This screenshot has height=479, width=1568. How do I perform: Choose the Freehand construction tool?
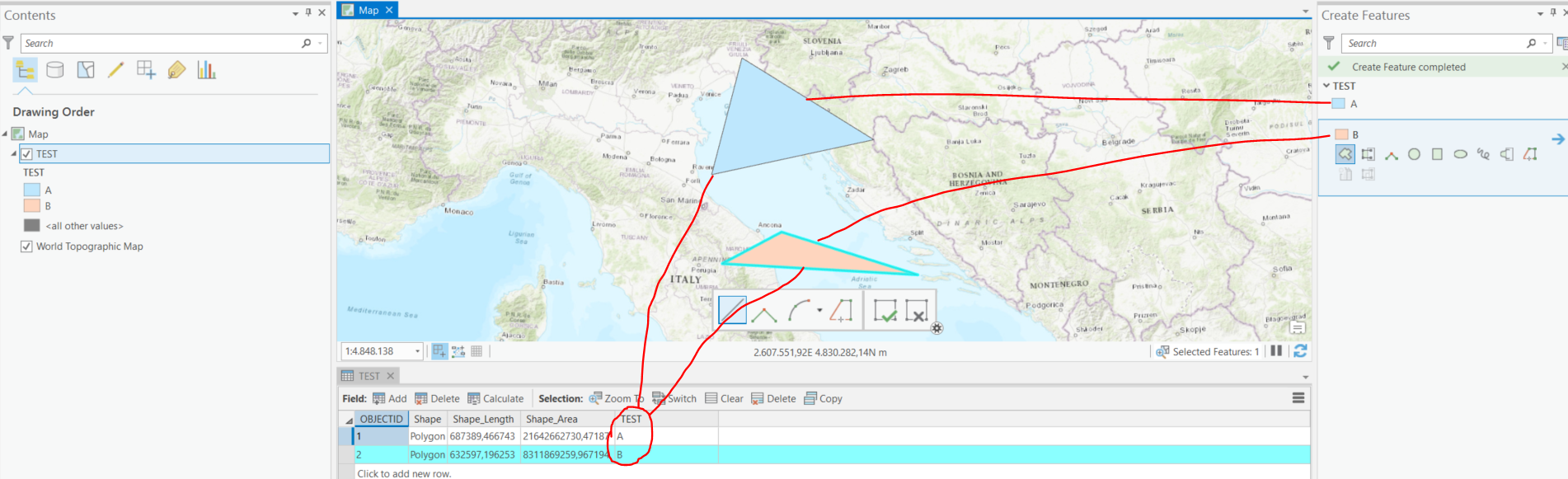click(x=1484, y=154)
